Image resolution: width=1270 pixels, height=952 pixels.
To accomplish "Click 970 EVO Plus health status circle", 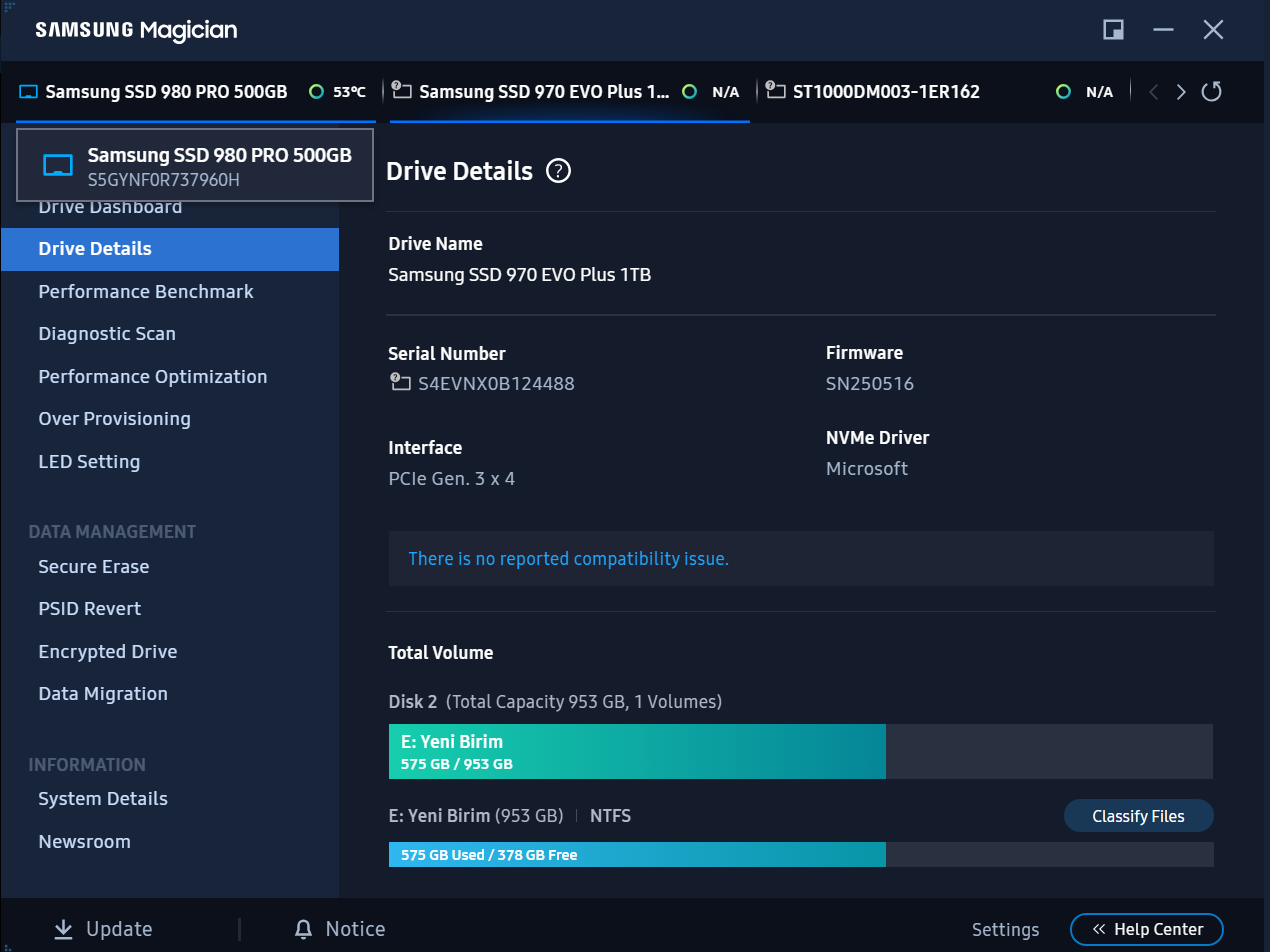I will (x=689, y=92).
